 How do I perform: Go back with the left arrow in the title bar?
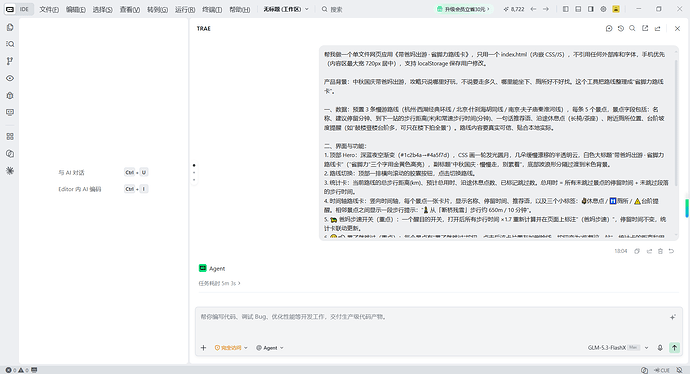click(x=533, y=9)
